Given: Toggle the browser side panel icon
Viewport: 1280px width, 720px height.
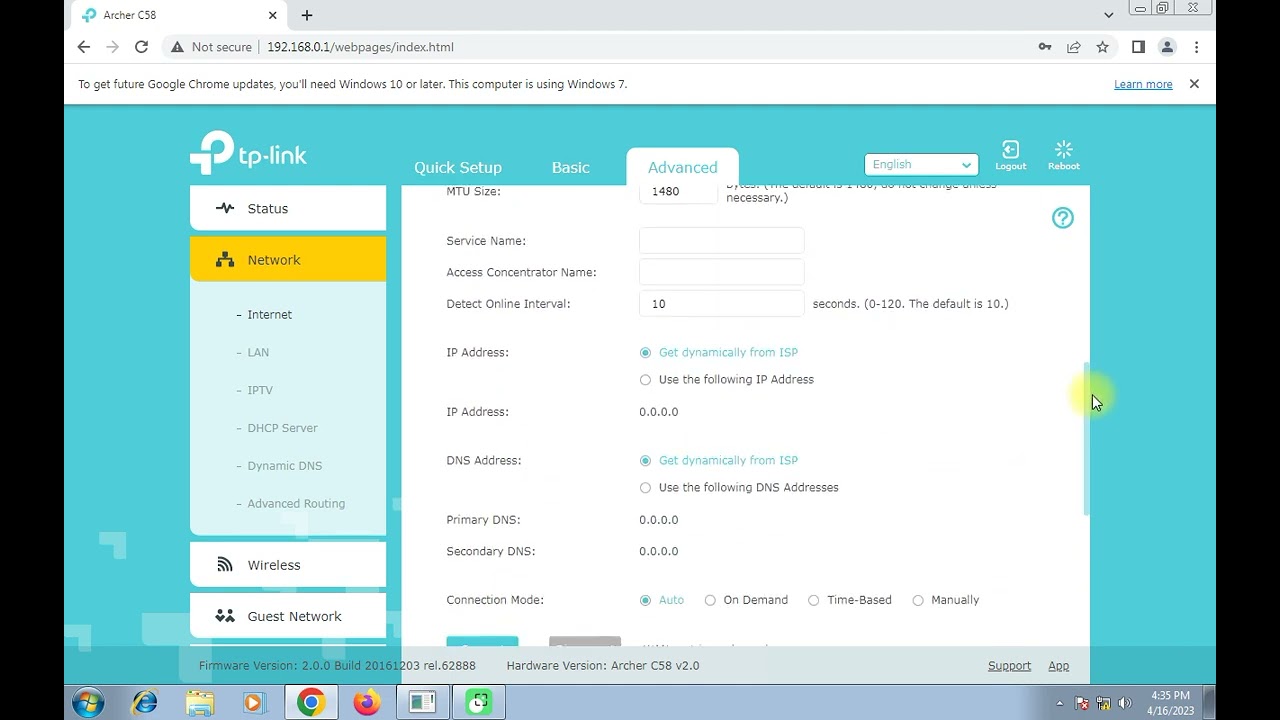Looking at the screenshot, I should pos(1138,47).
